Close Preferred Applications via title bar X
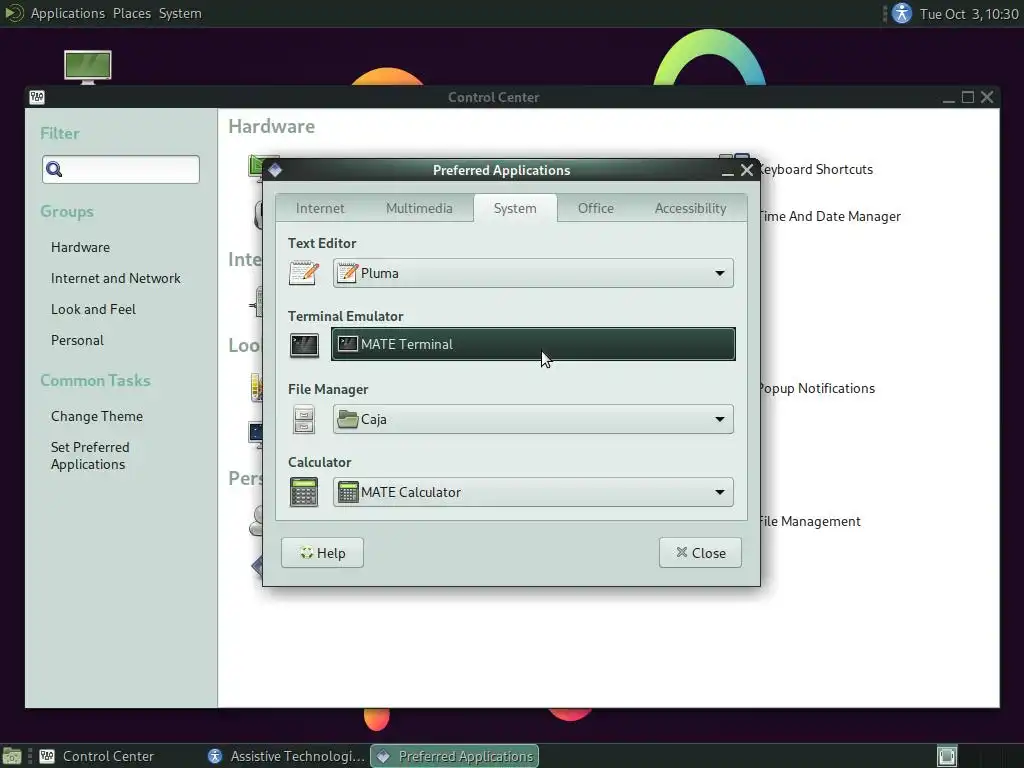1024x768 pixels. [747, 170]
